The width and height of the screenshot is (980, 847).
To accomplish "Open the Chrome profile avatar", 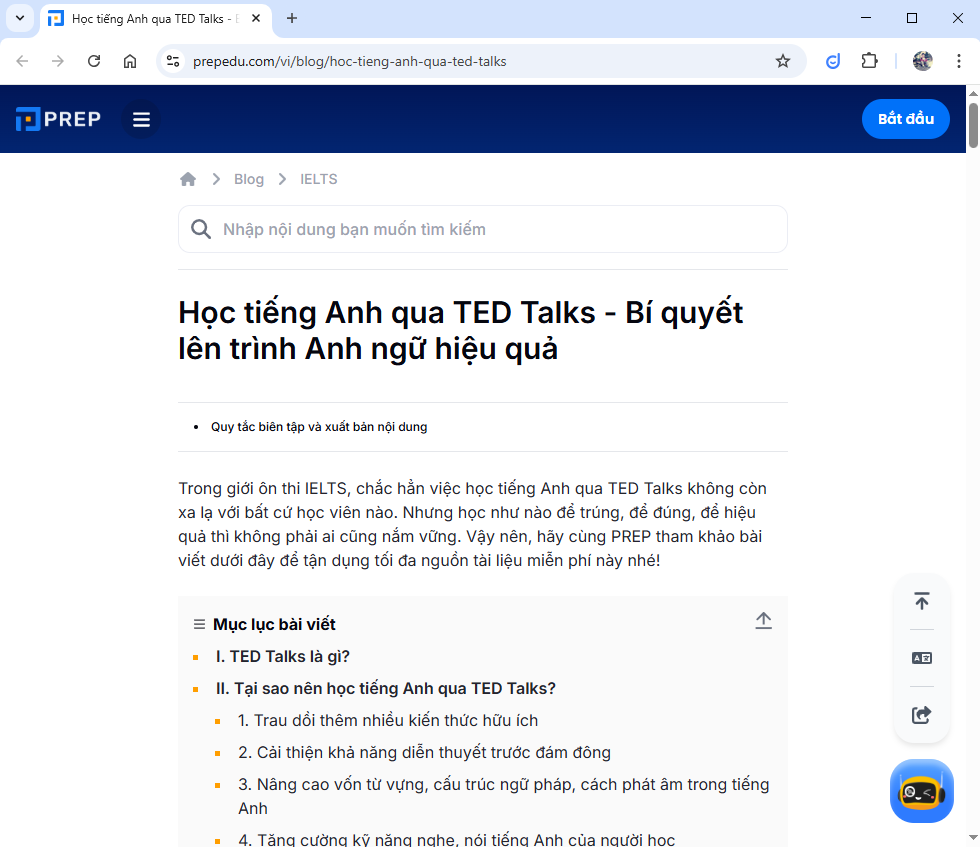I will (x=922, y=61).
